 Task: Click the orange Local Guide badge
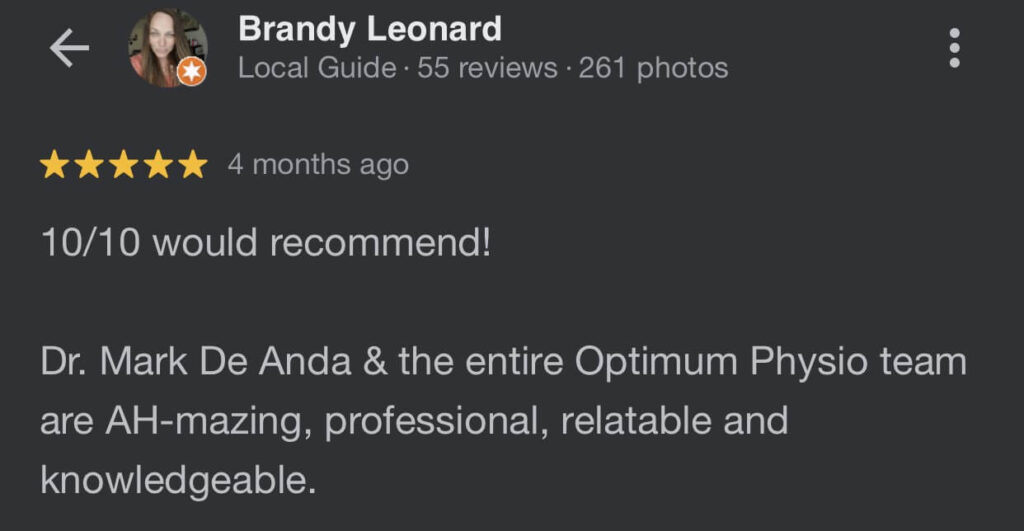pyautogui.click(x=191, y=71)
